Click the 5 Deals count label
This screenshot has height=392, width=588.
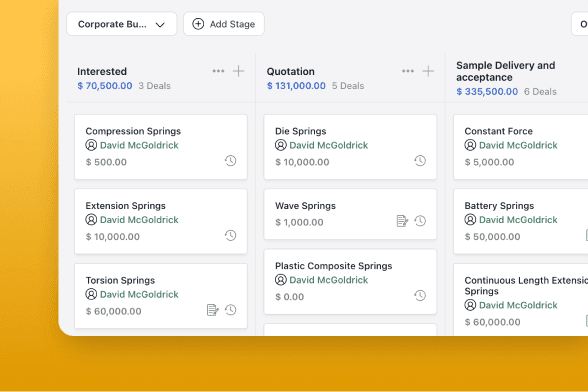point(348,86)
